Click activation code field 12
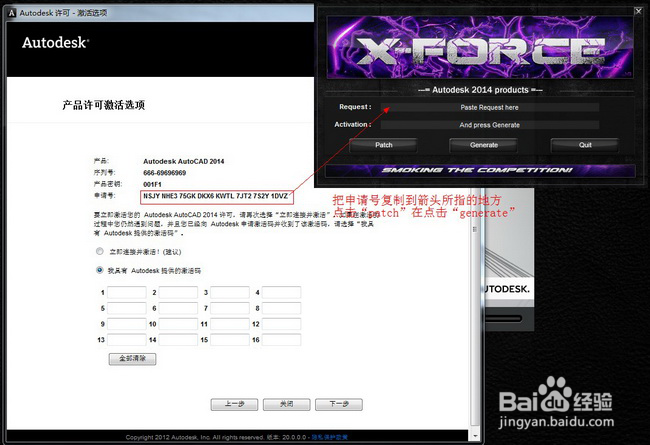The width and height of the screenshot is (650, 445). 281,324
